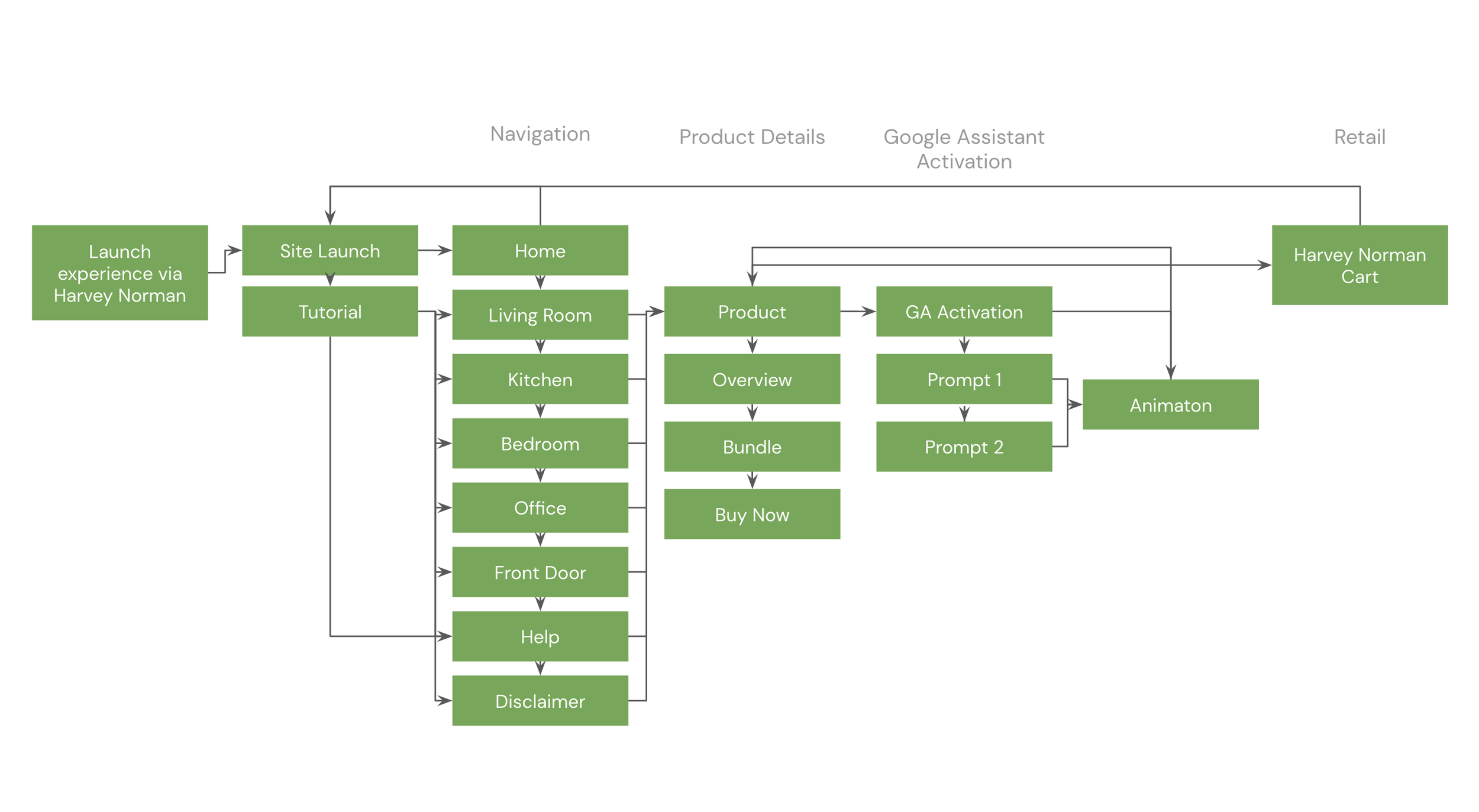Click the Site Launch box

pyautogui.click(x=330, y=250)
